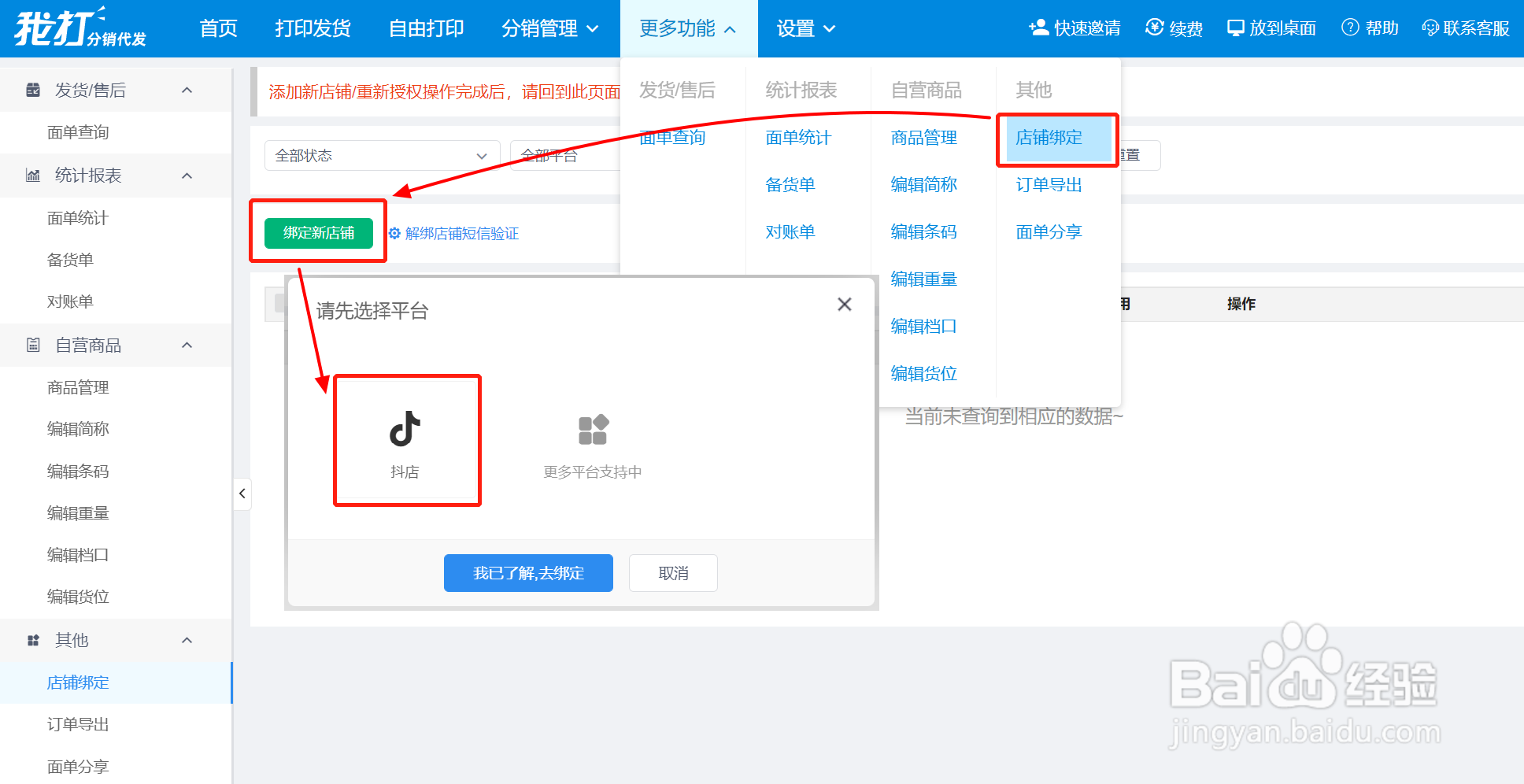
Task: Open 编辑档口 in the sidebar
Action: [x=78, y=555]
